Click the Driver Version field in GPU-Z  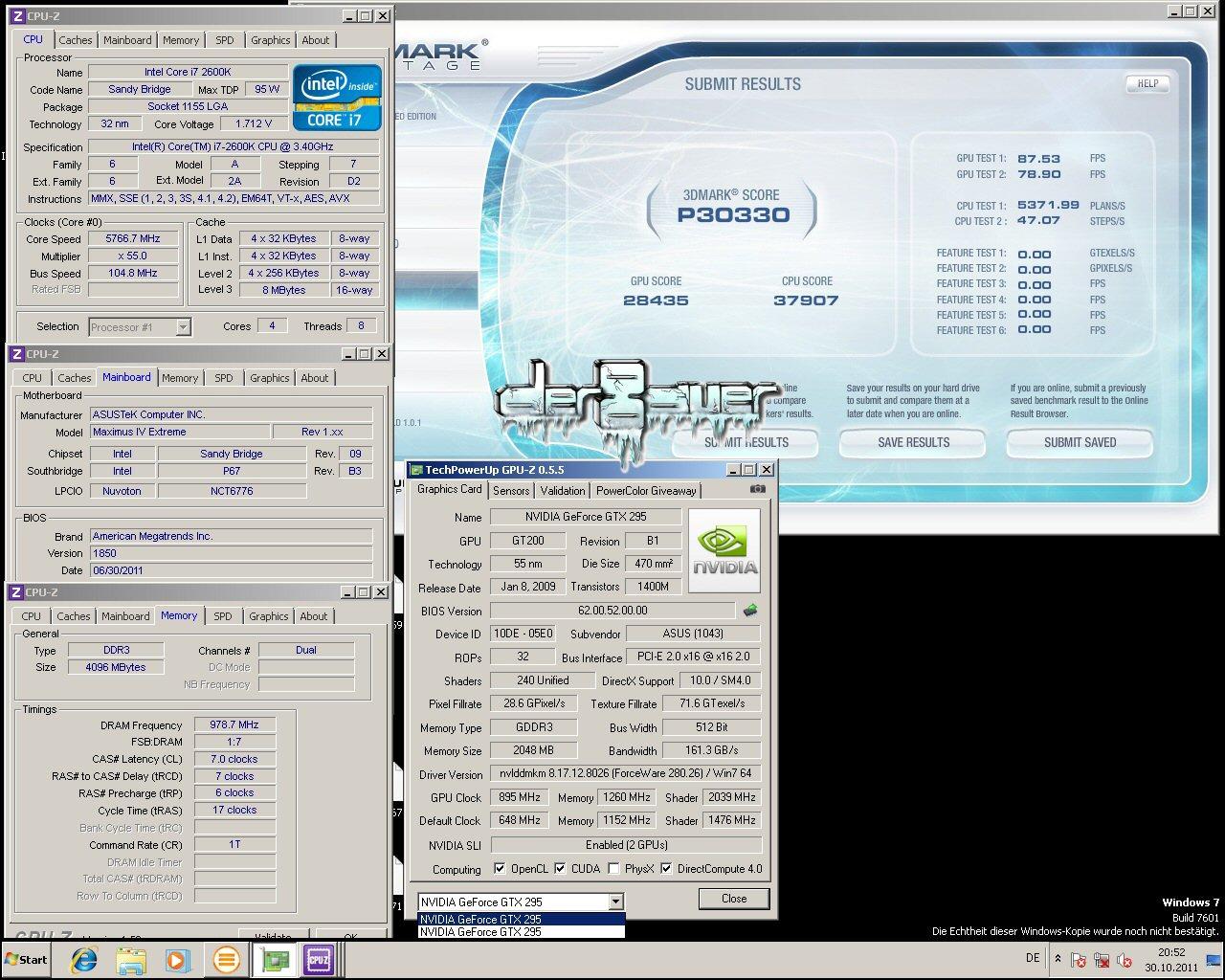[626, 773]
